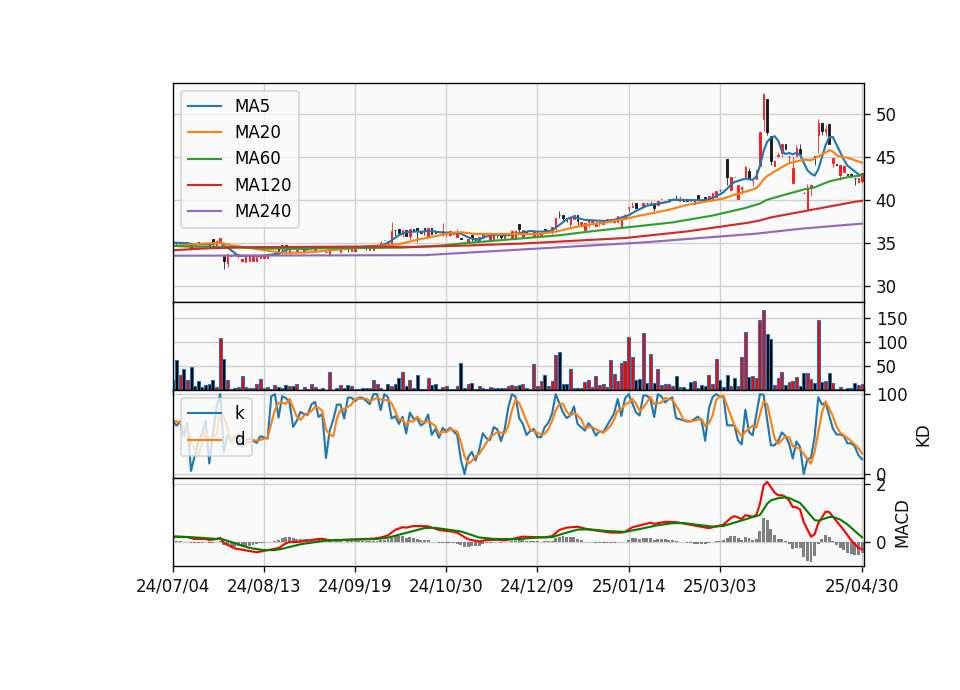Screen dimensions: 960x690
Task: Click the green MA60 legend line sample
Action: click(204, 159)
